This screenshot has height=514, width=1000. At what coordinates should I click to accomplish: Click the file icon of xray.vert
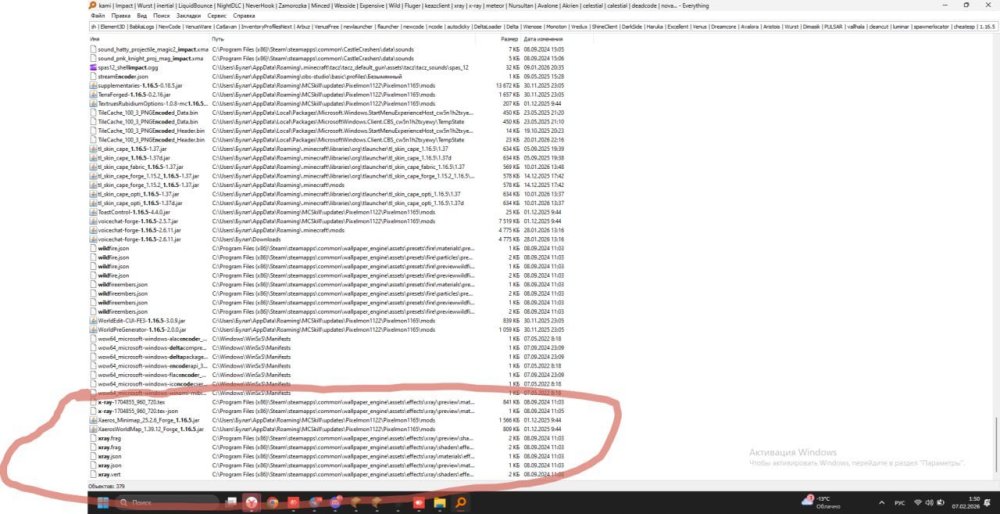point(93,474)
